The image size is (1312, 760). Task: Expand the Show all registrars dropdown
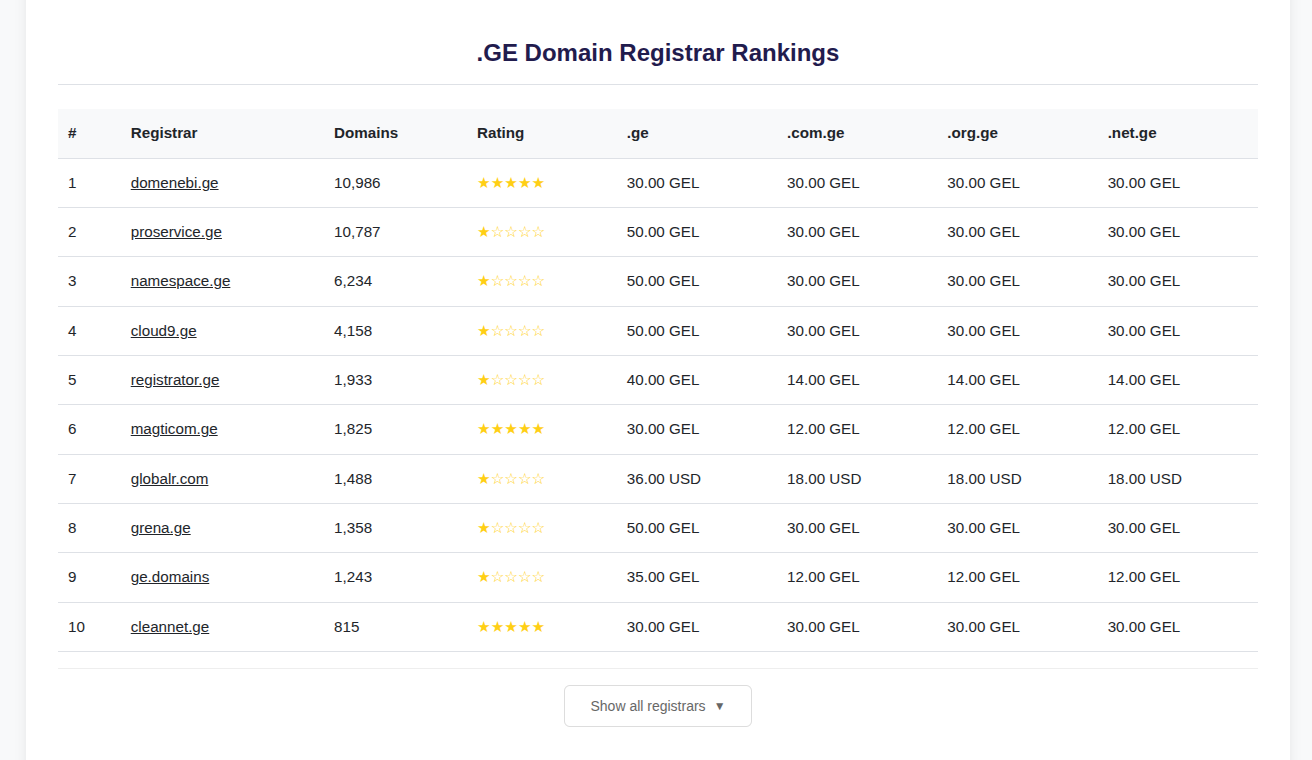click(657, 706)
